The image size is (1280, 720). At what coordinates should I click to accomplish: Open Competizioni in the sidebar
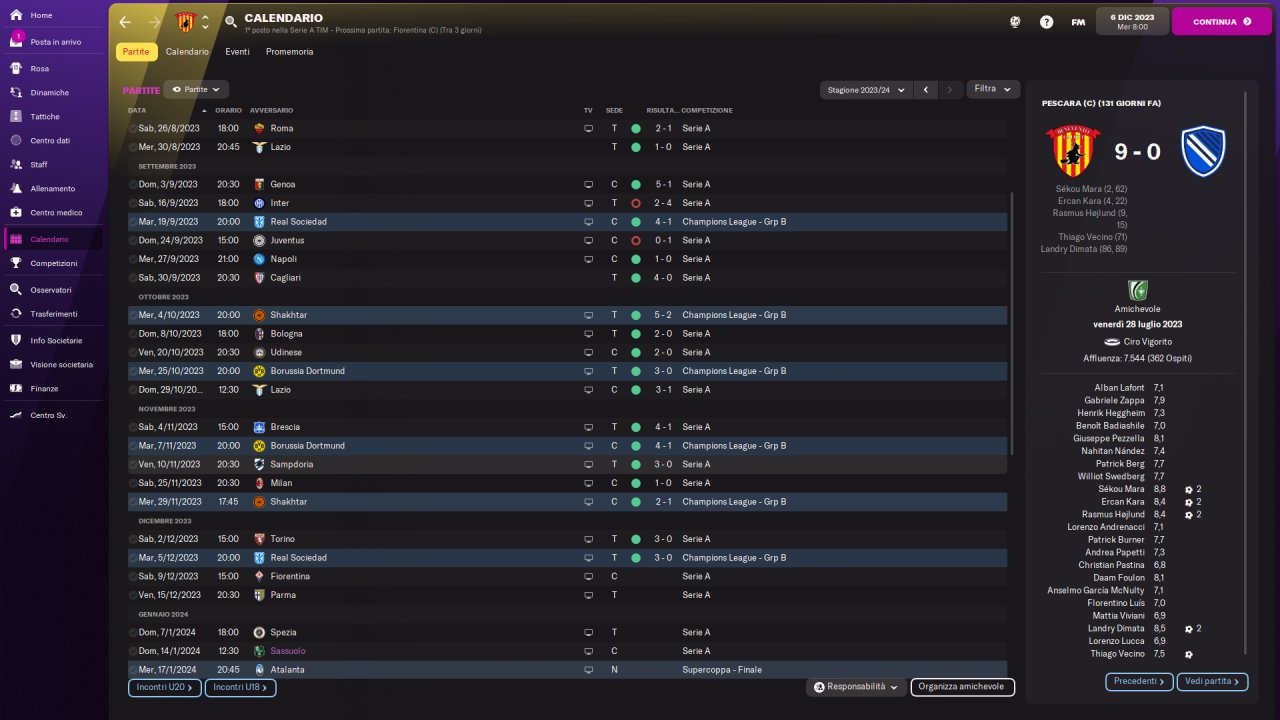point(54,264)
